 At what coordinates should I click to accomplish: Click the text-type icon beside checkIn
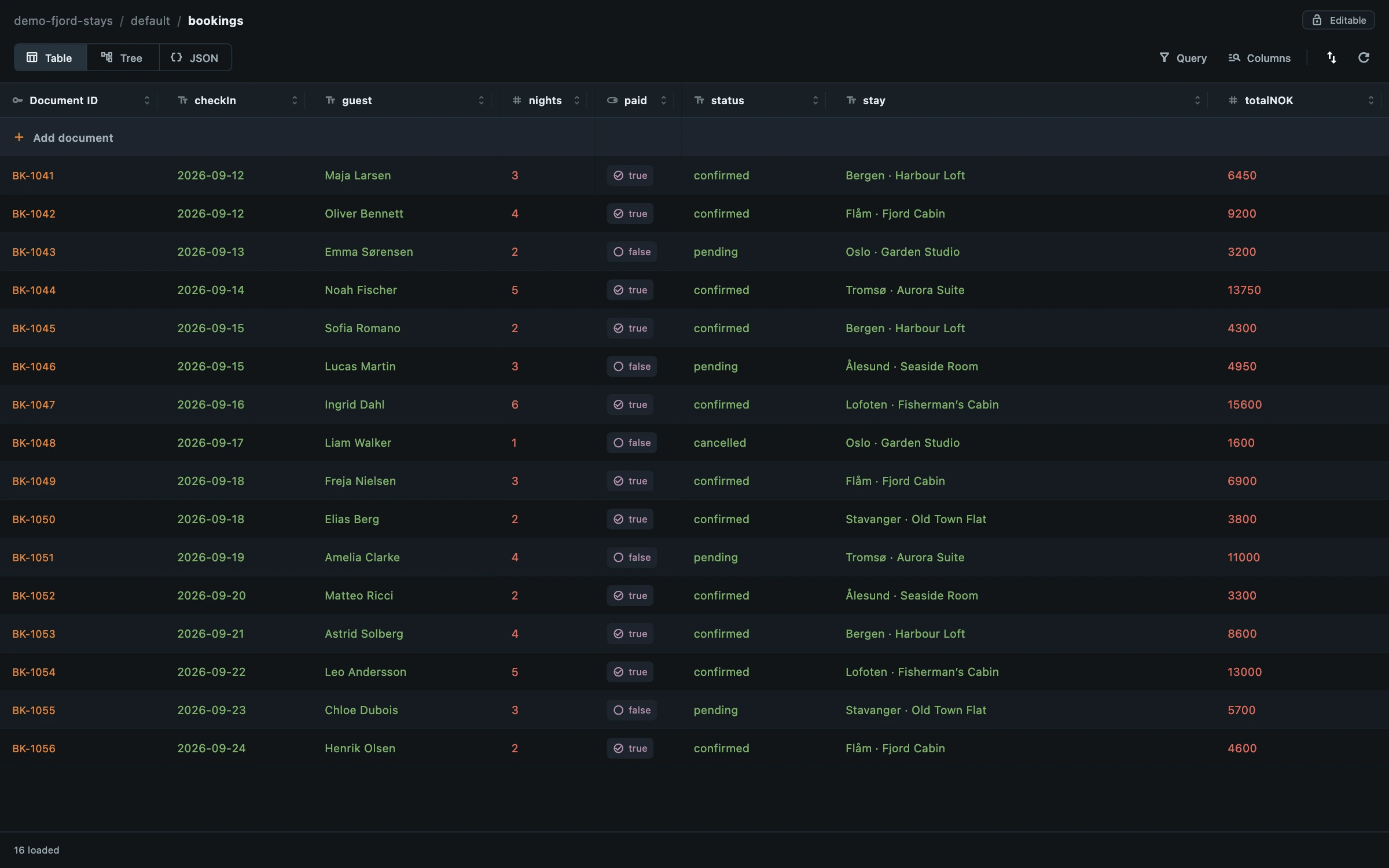[x=183, y=100]
